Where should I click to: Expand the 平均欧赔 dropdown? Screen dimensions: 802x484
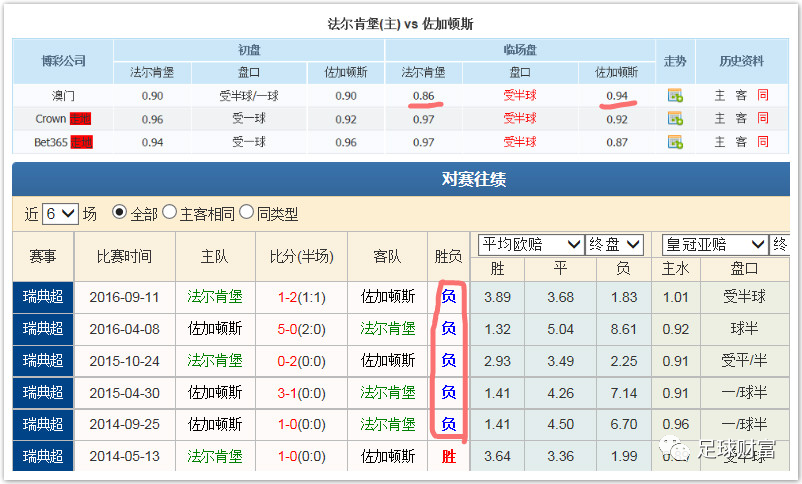pos(531,244)
